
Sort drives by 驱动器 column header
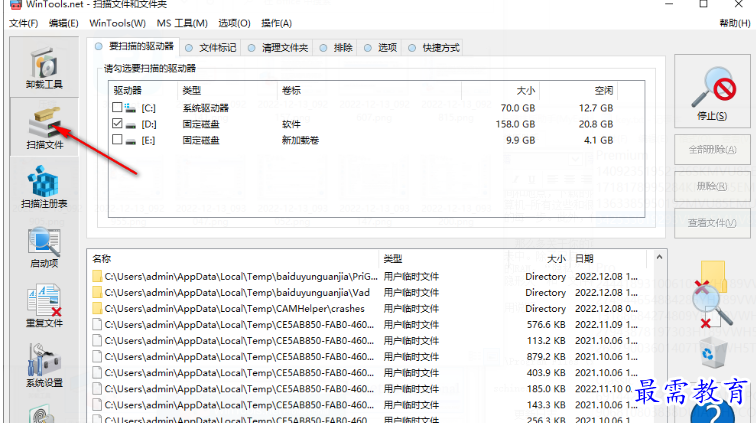pos(143,90)
